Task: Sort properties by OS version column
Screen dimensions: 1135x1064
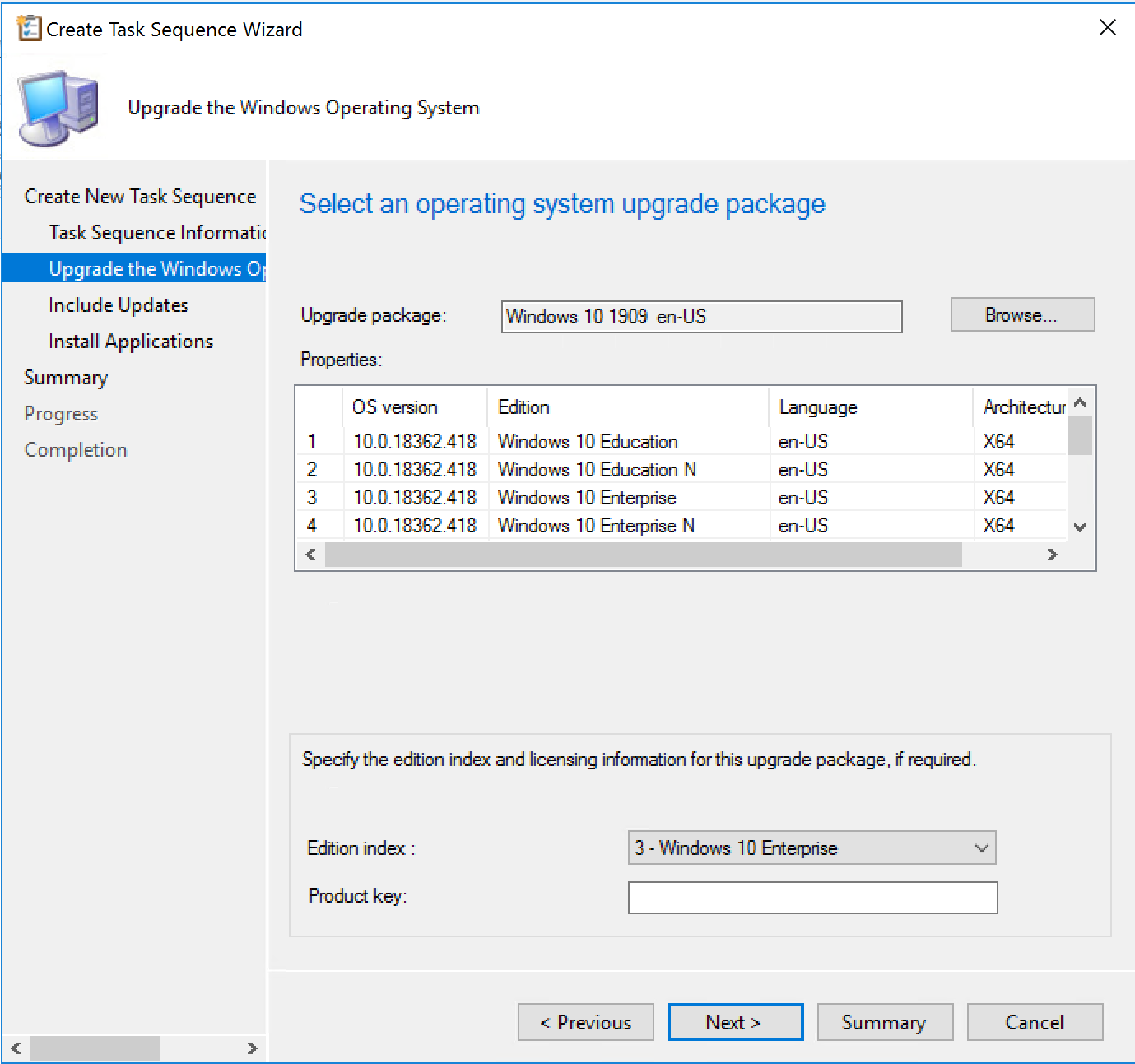Action: tap(415, 407)
